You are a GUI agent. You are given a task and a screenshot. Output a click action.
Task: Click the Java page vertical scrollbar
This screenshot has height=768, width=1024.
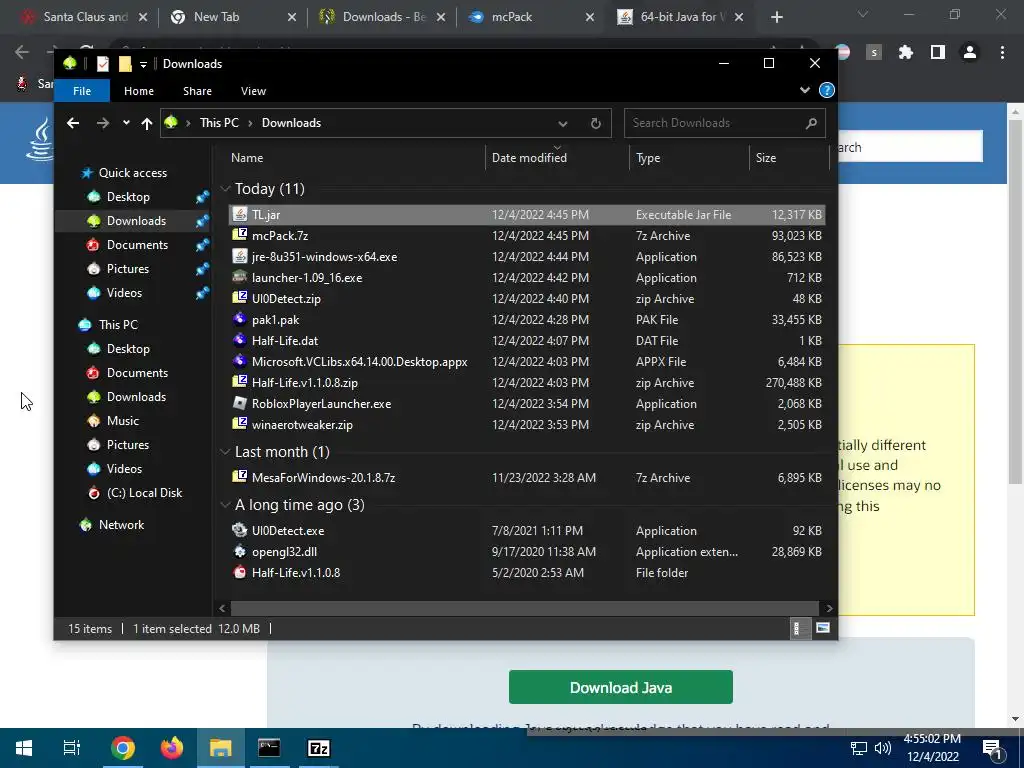coord(1015,300)
